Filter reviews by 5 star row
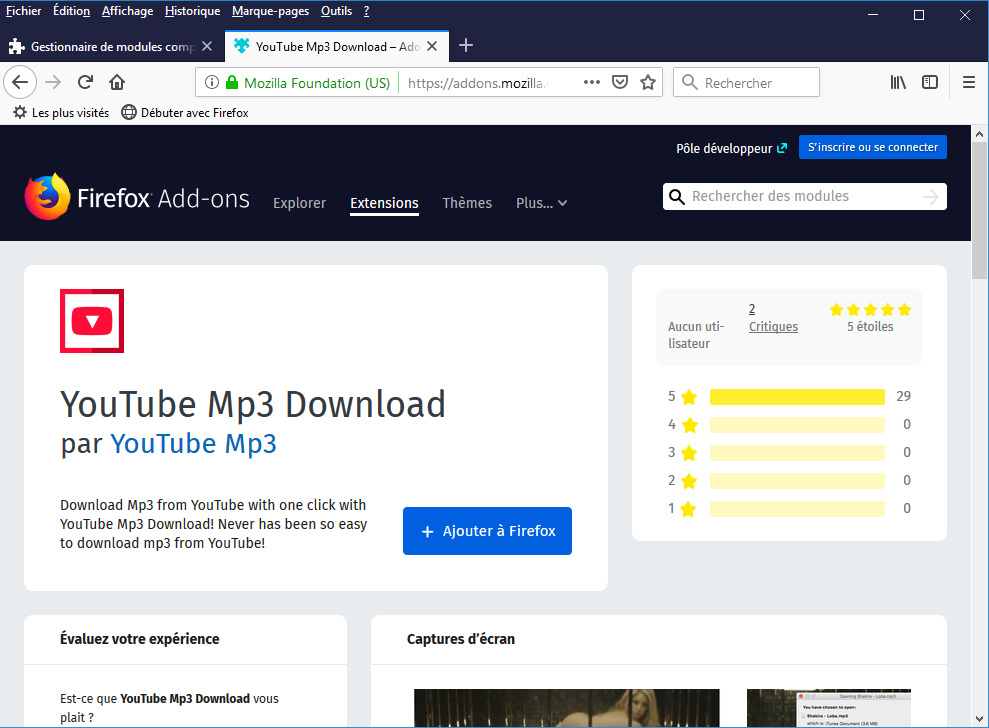The width and height of the screenshot is (989, 728). point(789,396)
